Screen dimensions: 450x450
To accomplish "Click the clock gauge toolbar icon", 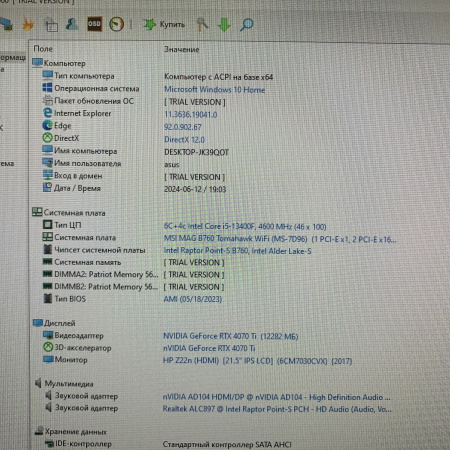I will (116, 24).
